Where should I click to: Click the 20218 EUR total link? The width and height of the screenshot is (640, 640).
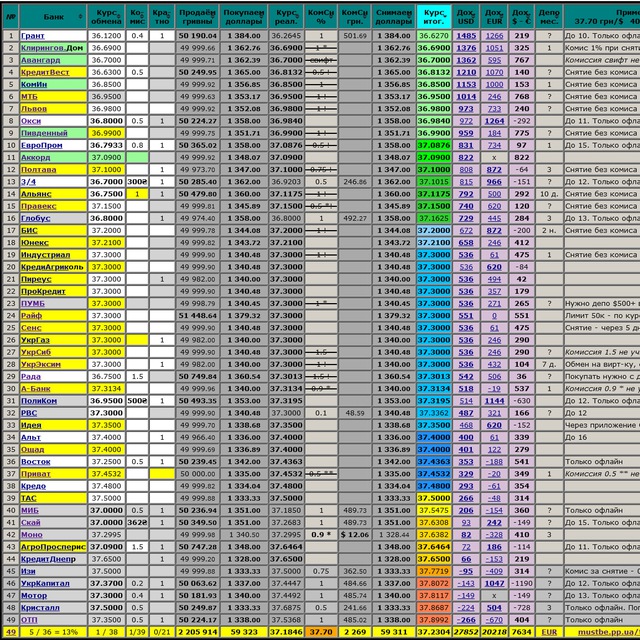click(x=494, y=632)
